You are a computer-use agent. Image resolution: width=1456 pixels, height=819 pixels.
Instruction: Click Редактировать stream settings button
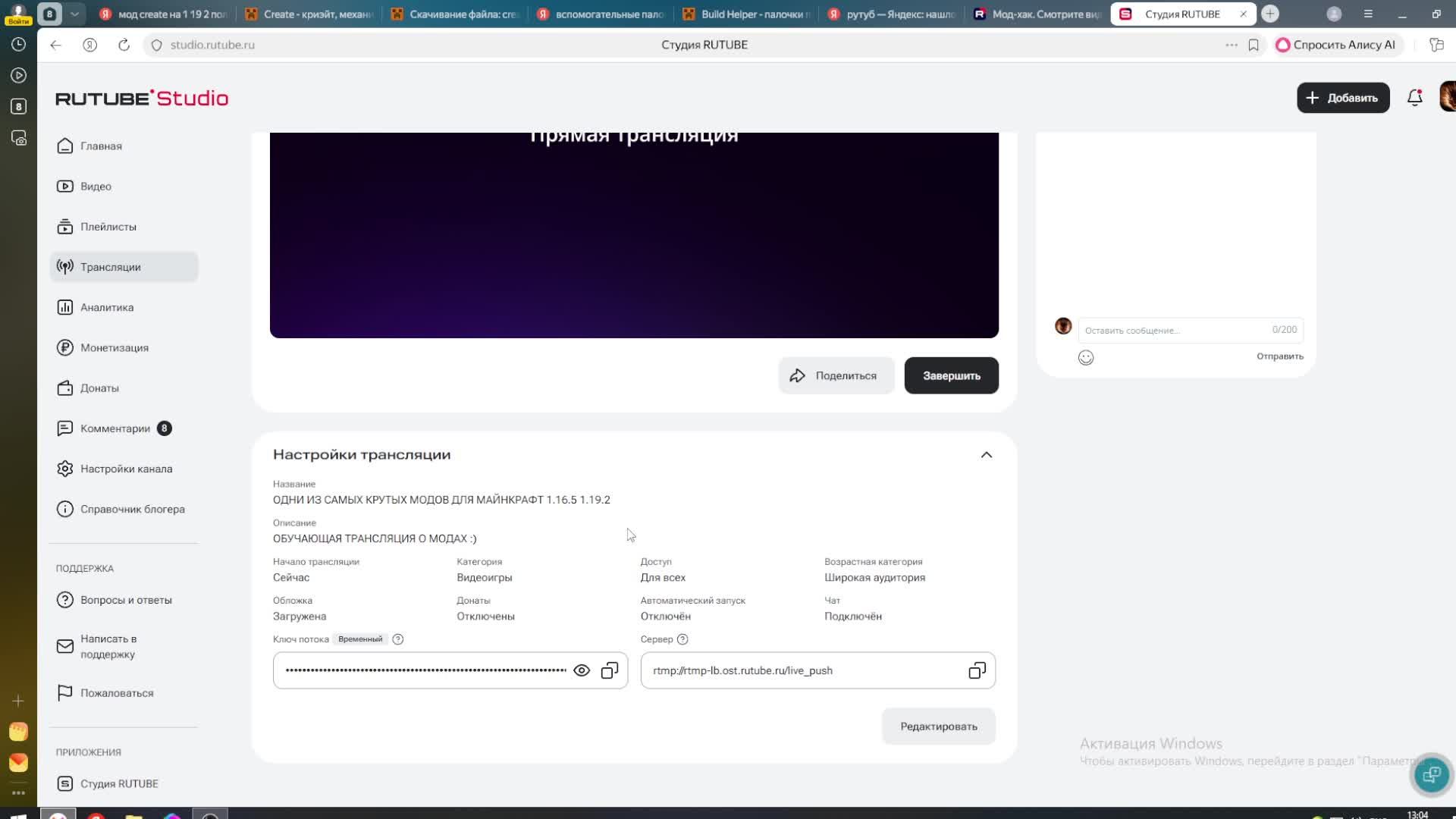tap(938, 726)
